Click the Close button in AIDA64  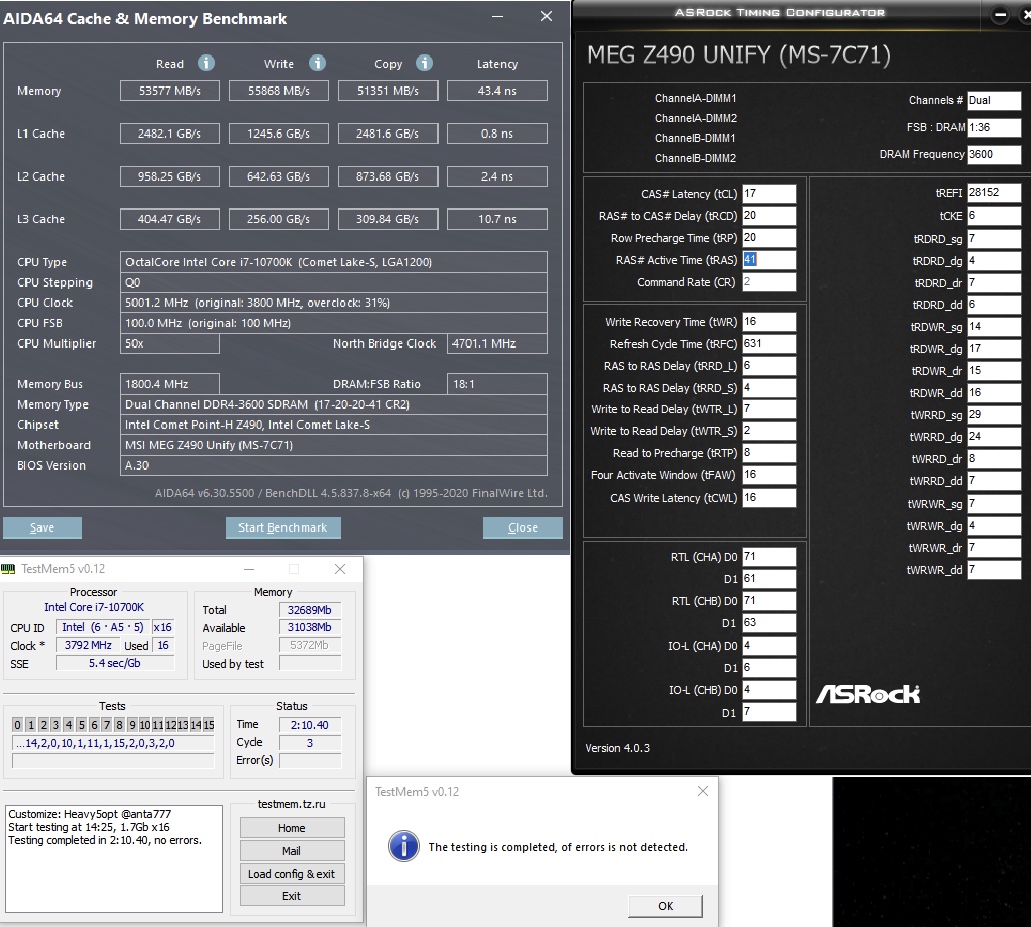click(523, 528)
